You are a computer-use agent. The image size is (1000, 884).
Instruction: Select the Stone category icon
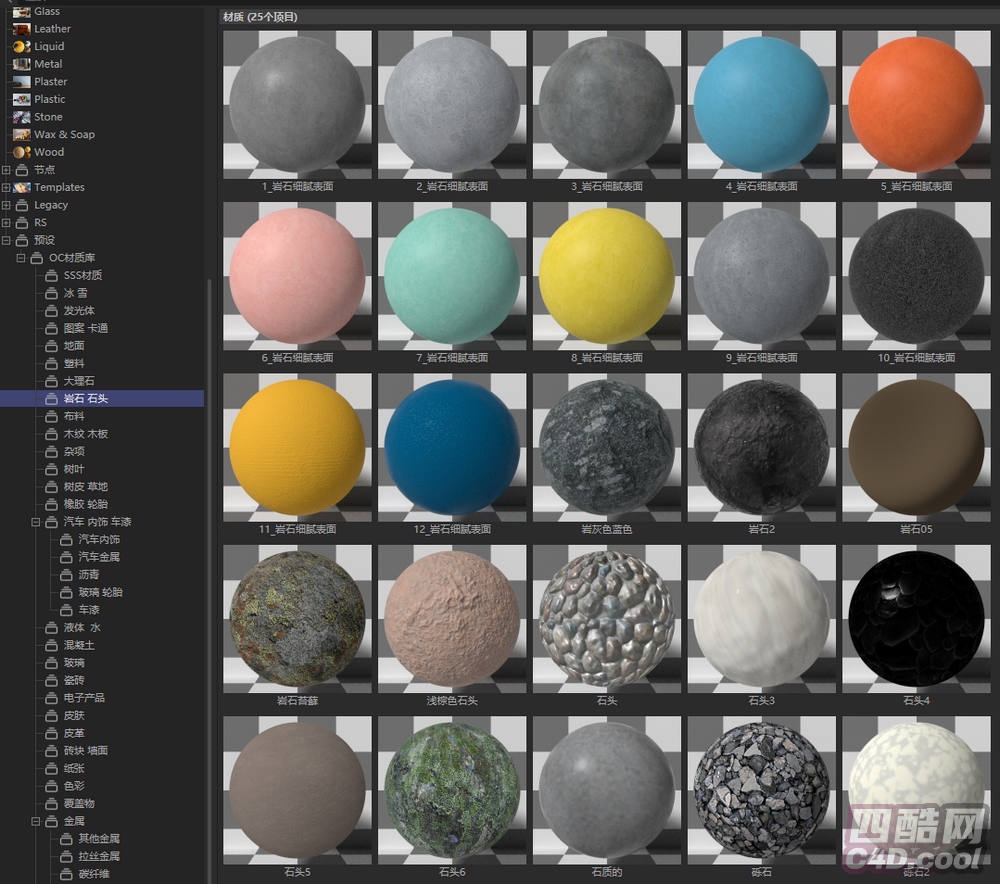(x=21, y=117)
